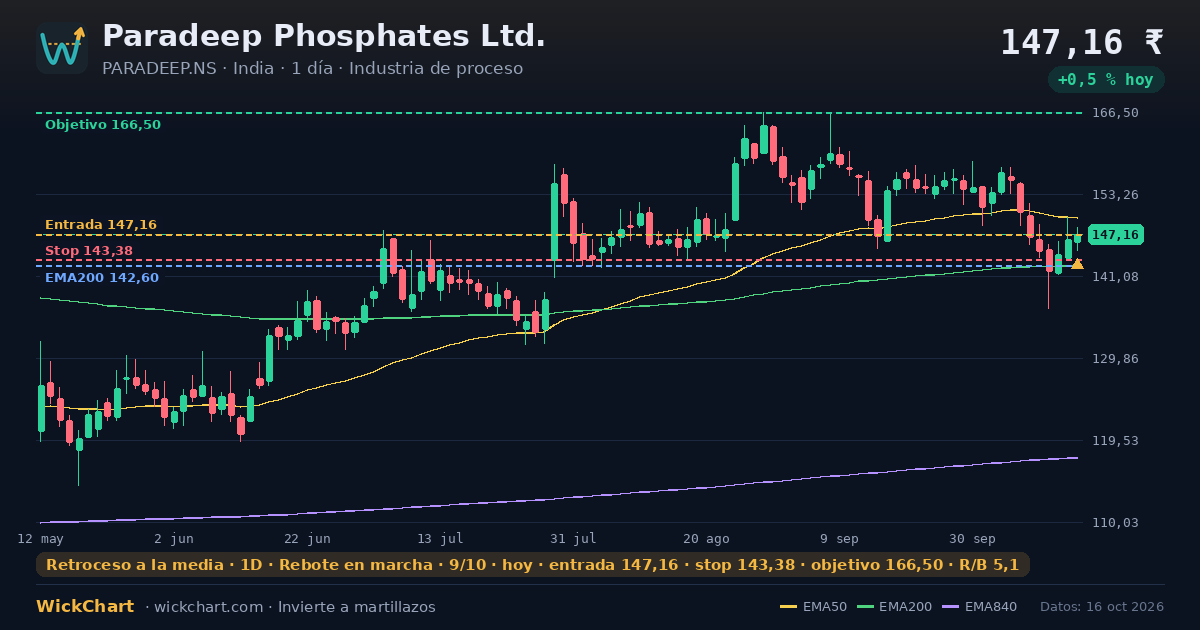The width and height of the screenshot is (1200, 630).
Task: Click the EMA840 legend entry
Action: pyautogui.click(x=978, y=607)
